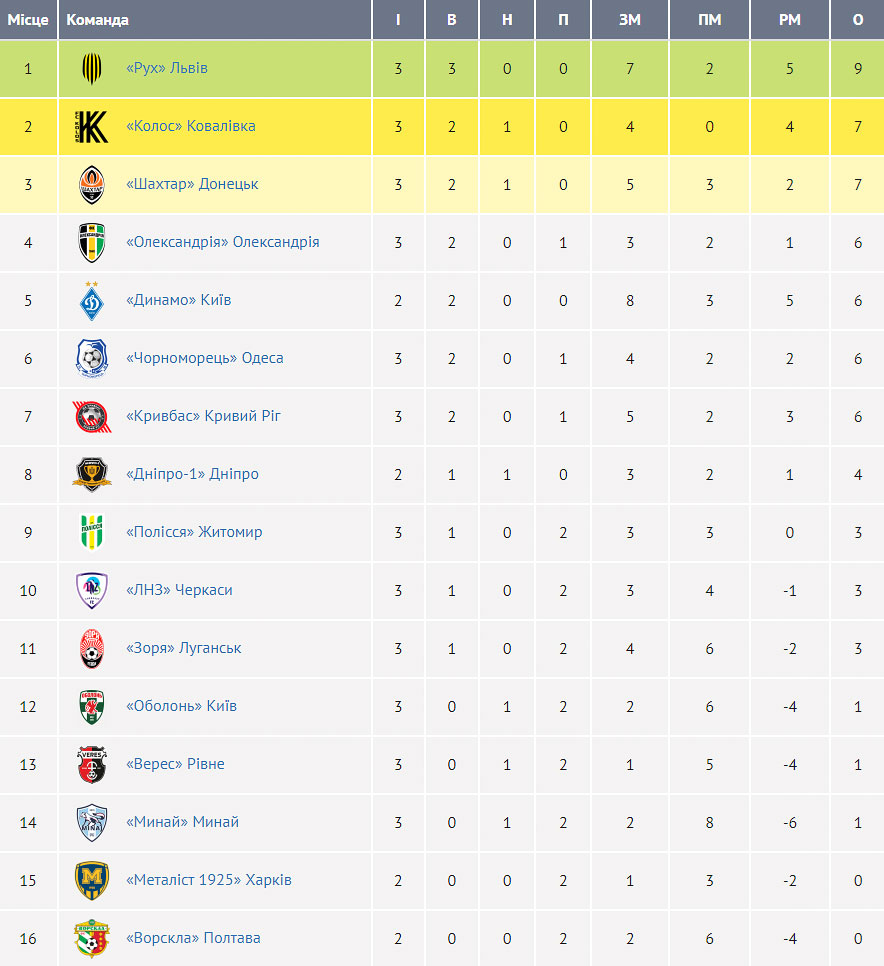Click the Kolos Kovalivka black K logo

pyautogui.click(x=91, y=127)
